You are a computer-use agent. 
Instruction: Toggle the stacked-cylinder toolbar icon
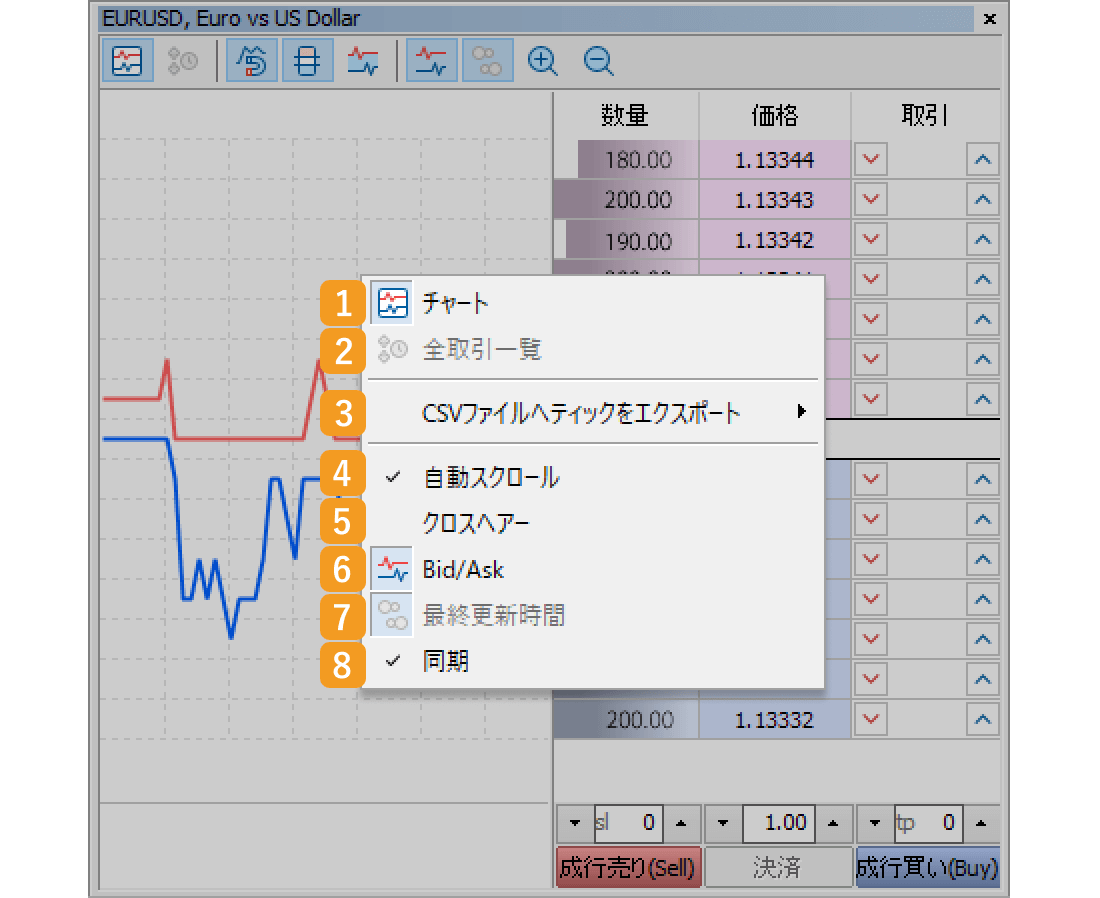click(307, 61)
